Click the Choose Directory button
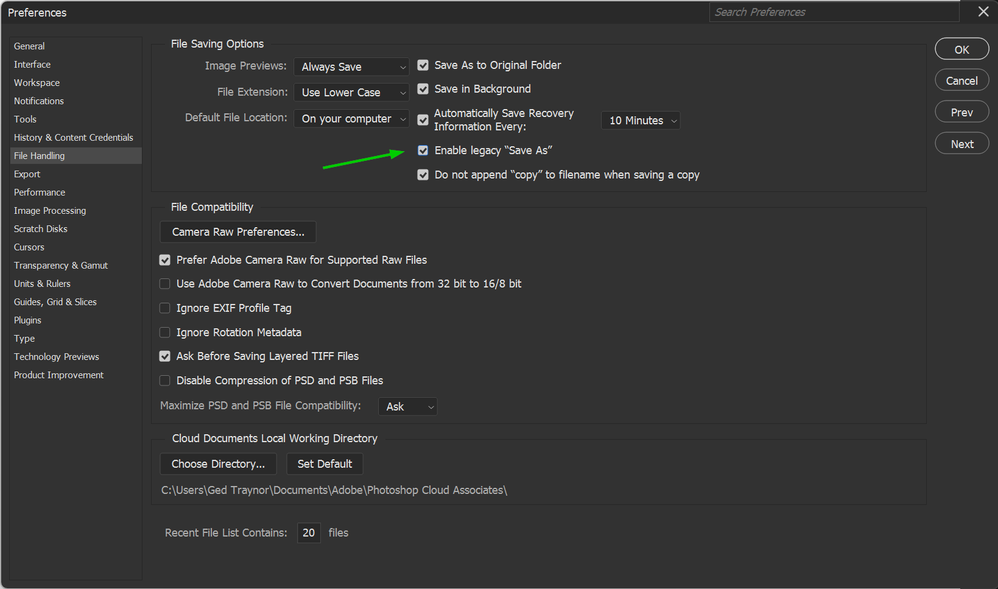Screen dimensions: 998x589 coord(218,464)
